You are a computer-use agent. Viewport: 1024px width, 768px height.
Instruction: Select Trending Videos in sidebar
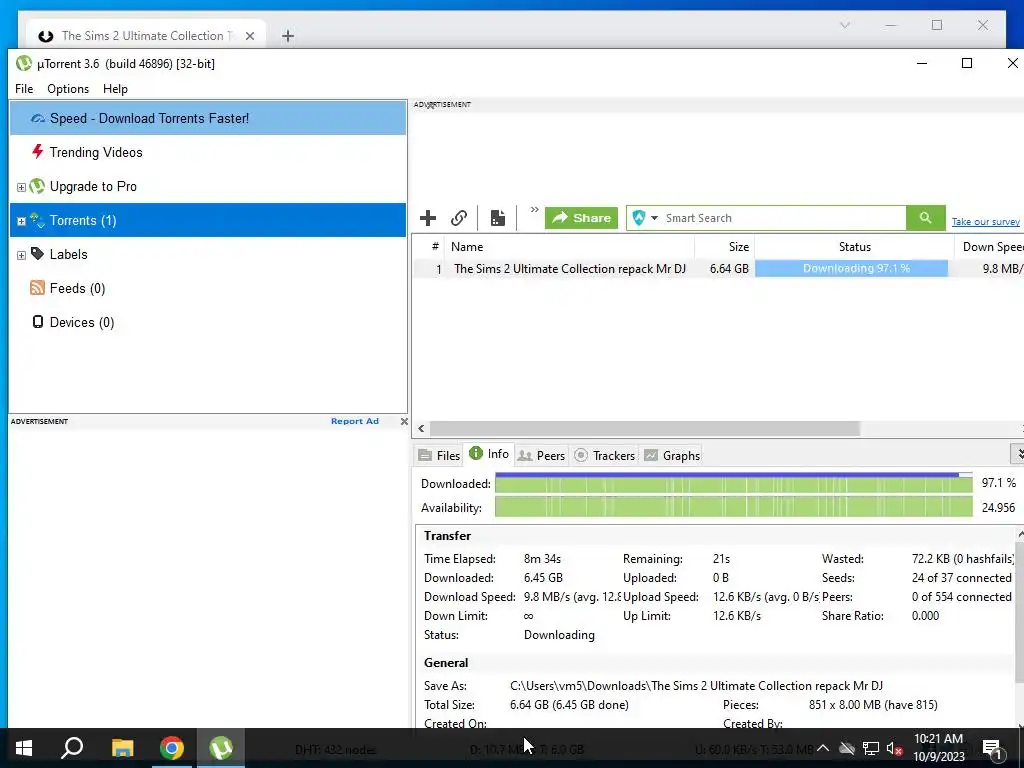tap(208, 152)
